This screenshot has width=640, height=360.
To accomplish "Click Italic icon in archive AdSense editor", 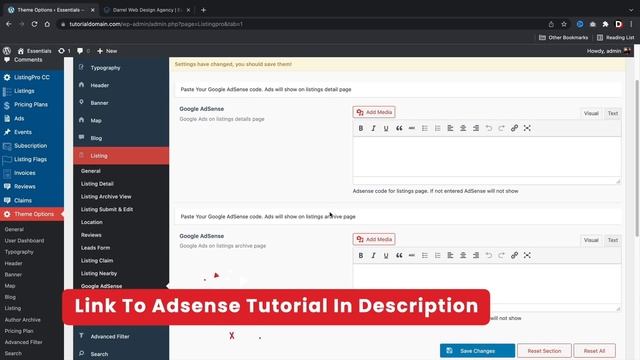I will [x=373, y=256].
